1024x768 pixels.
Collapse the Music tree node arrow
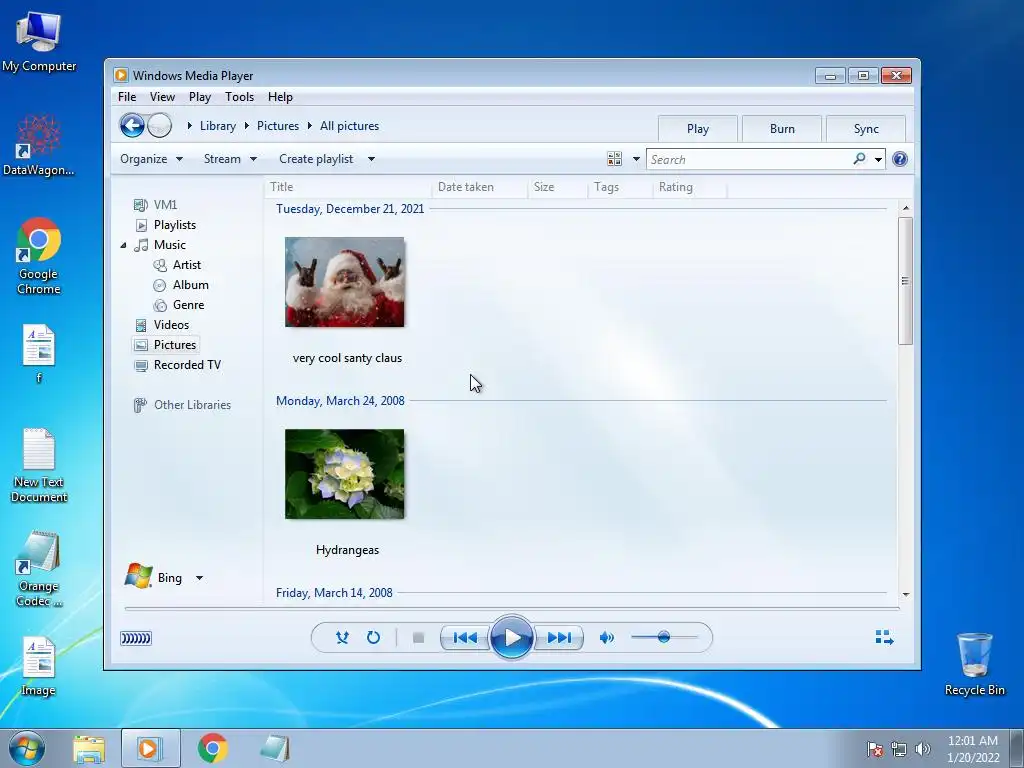click(123, 246)
